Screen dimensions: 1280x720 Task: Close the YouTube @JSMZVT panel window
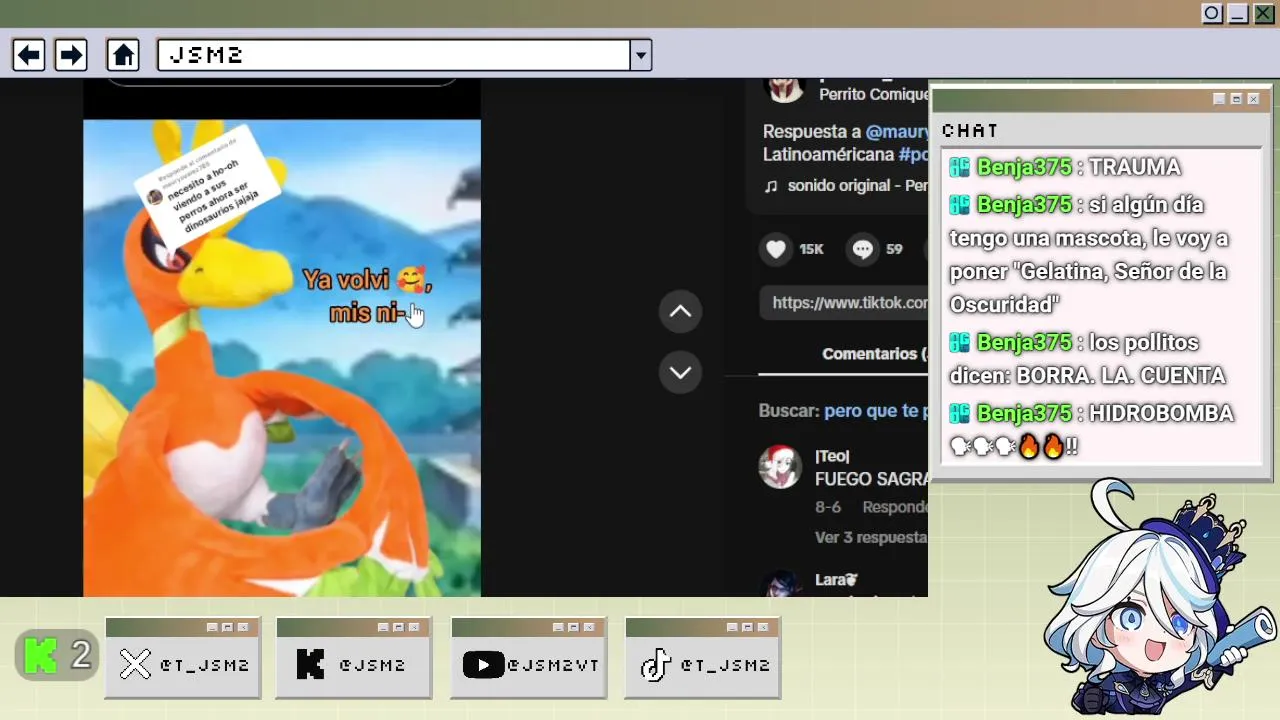pos(589,627)
